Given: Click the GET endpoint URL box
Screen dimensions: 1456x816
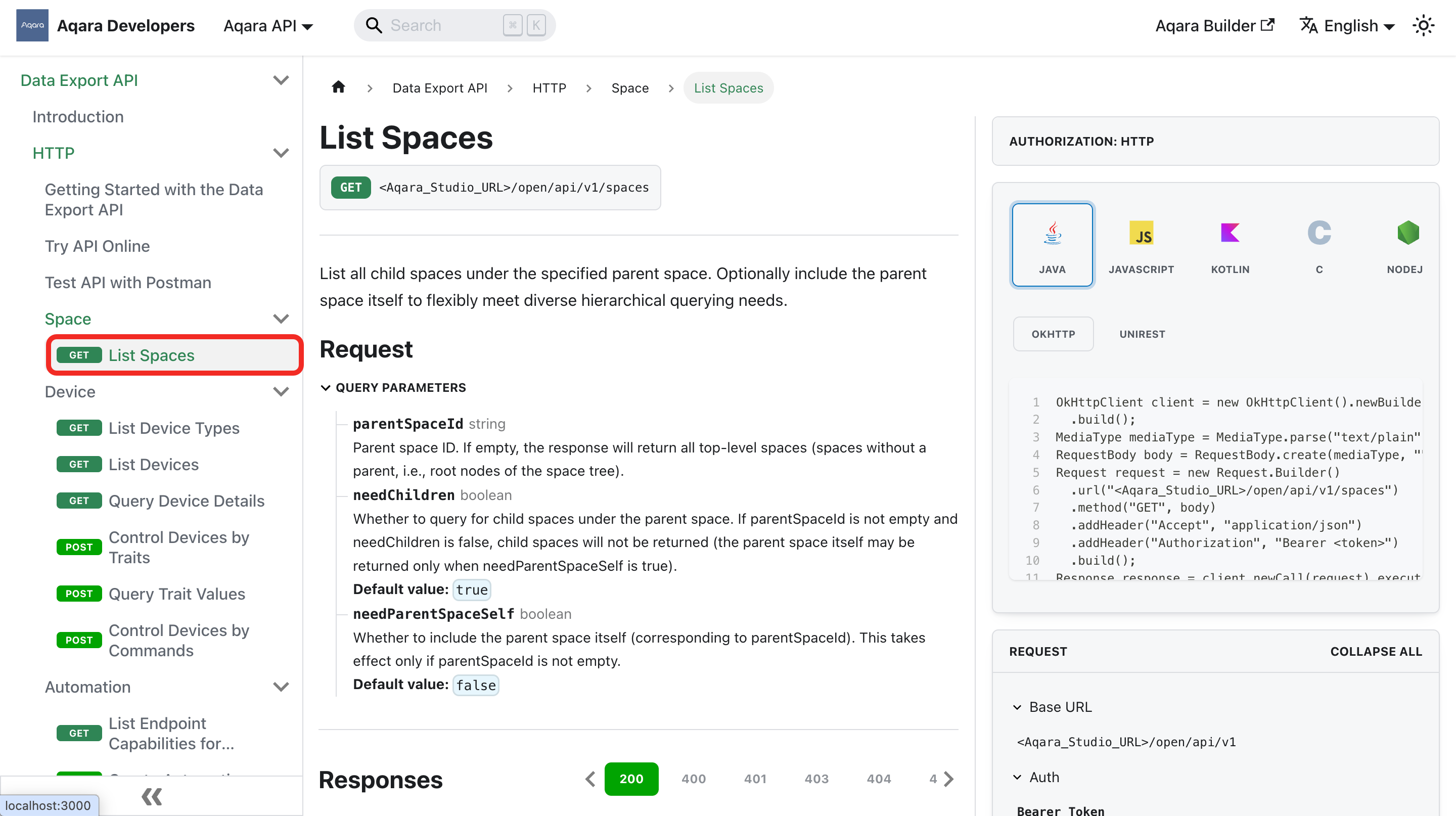Looking at the screenshot, I should (490, 188).
